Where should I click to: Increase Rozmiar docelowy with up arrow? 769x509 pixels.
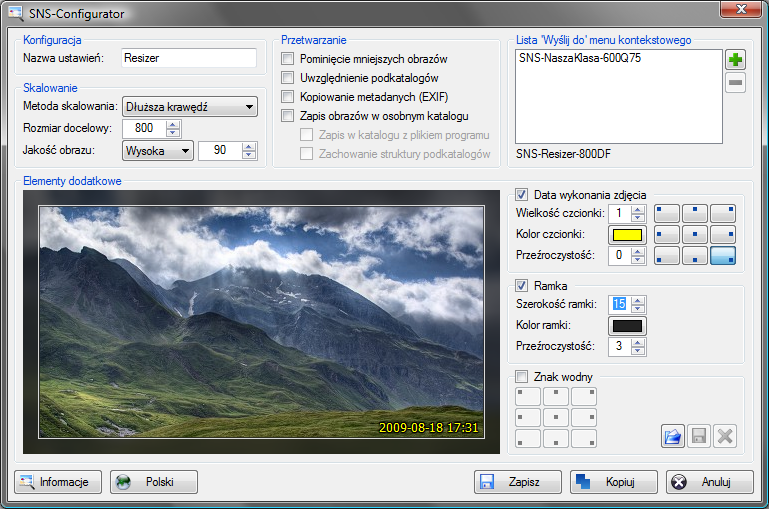pos(173,124)
